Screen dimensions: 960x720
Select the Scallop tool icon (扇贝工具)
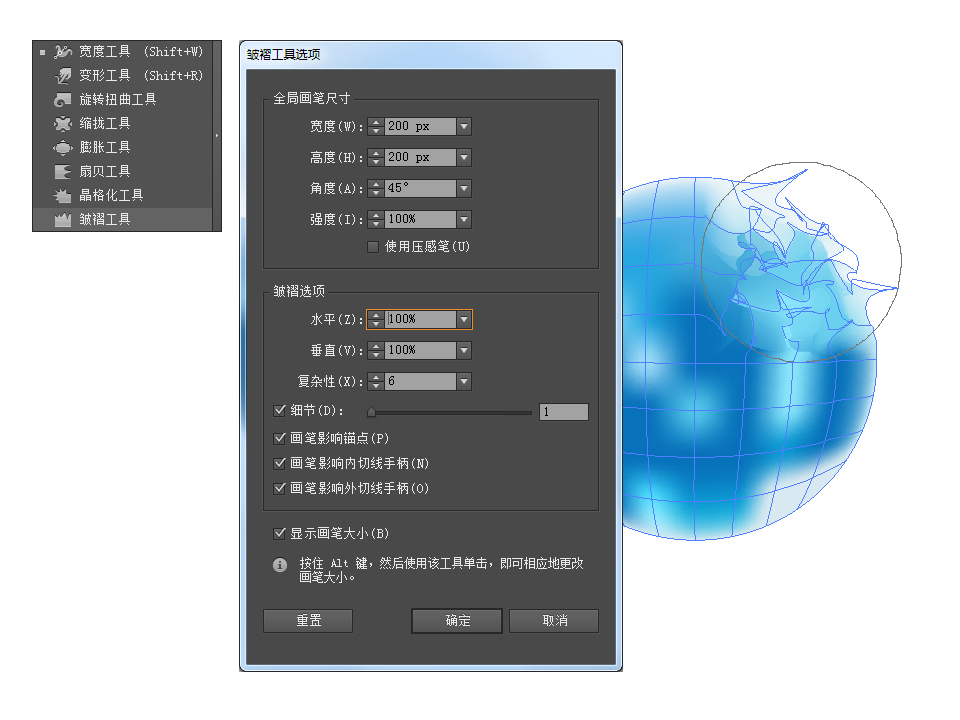(63, 171)
